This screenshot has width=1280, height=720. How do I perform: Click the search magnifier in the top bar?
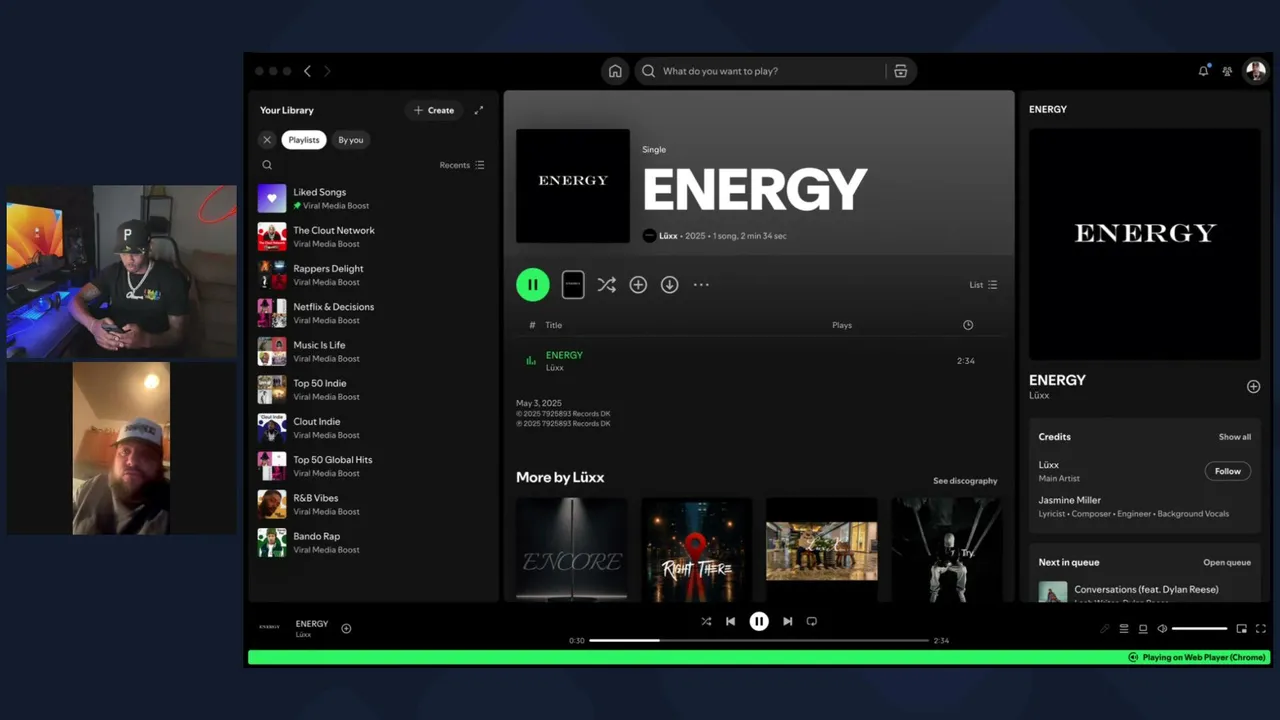click(x=648, y=71)
